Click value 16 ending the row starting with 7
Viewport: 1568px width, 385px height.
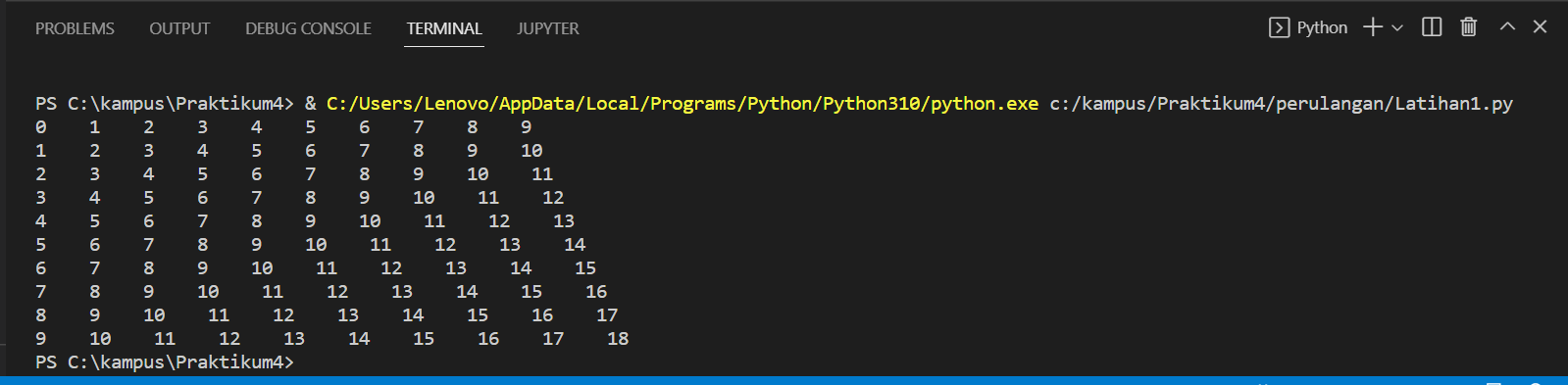pos(596,292)
